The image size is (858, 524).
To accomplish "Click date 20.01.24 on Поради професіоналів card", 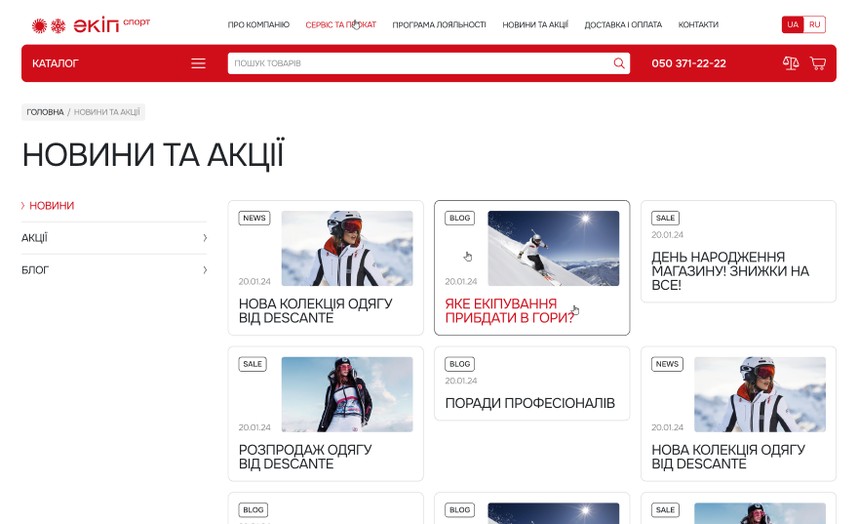I will click(461, 381).
